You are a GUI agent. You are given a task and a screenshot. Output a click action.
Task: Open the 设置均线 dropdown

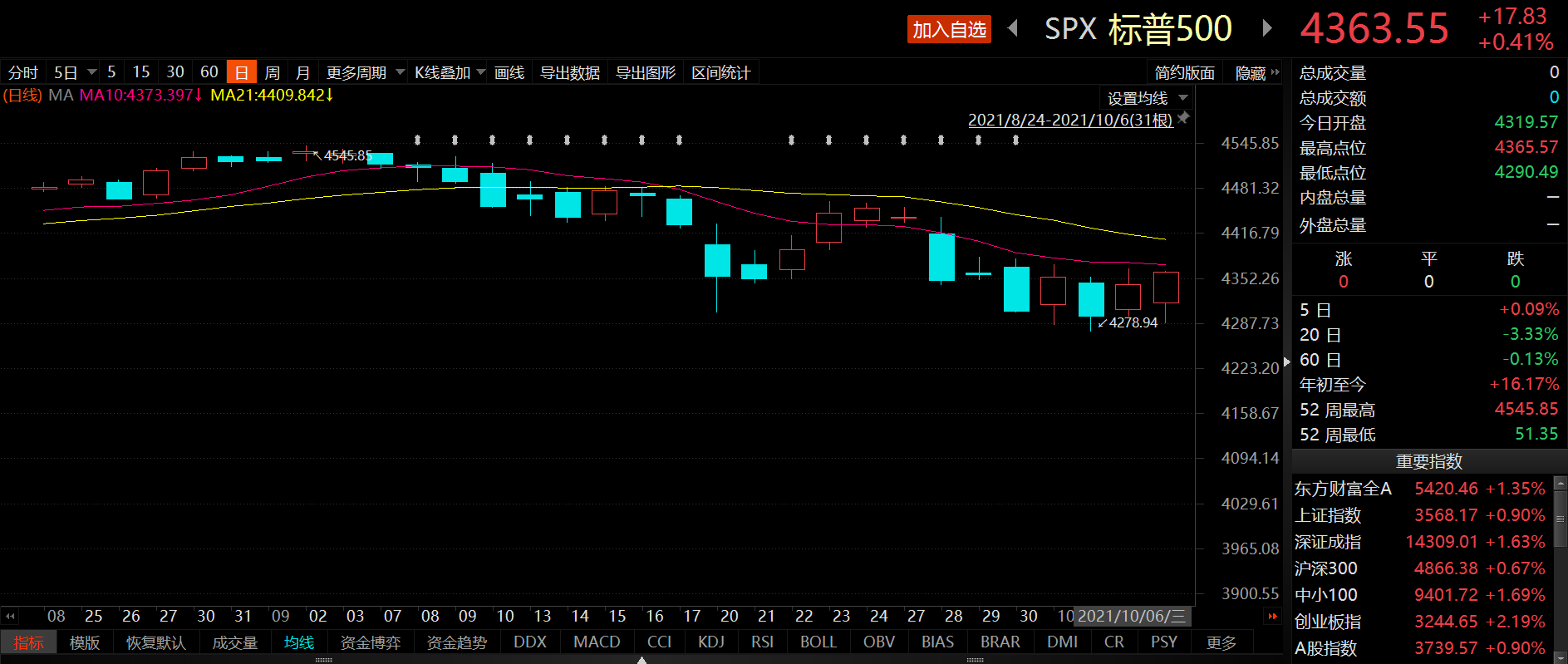click(1148, 98)
